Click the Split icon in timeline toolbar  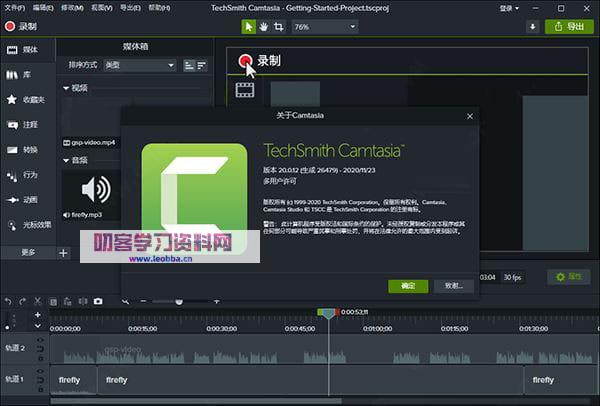pos(83,302)
